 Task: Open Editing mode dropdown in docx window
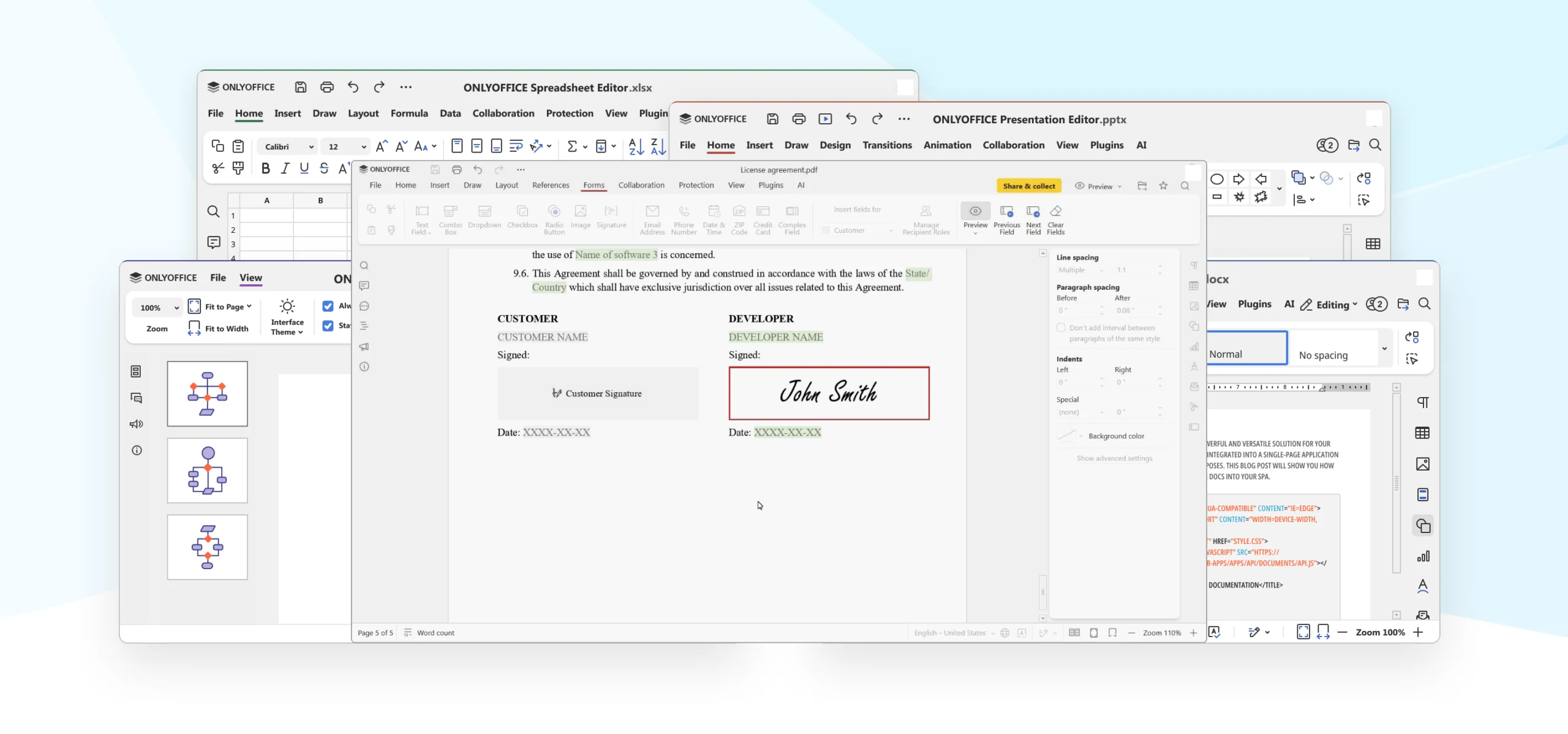point(1329,305)
